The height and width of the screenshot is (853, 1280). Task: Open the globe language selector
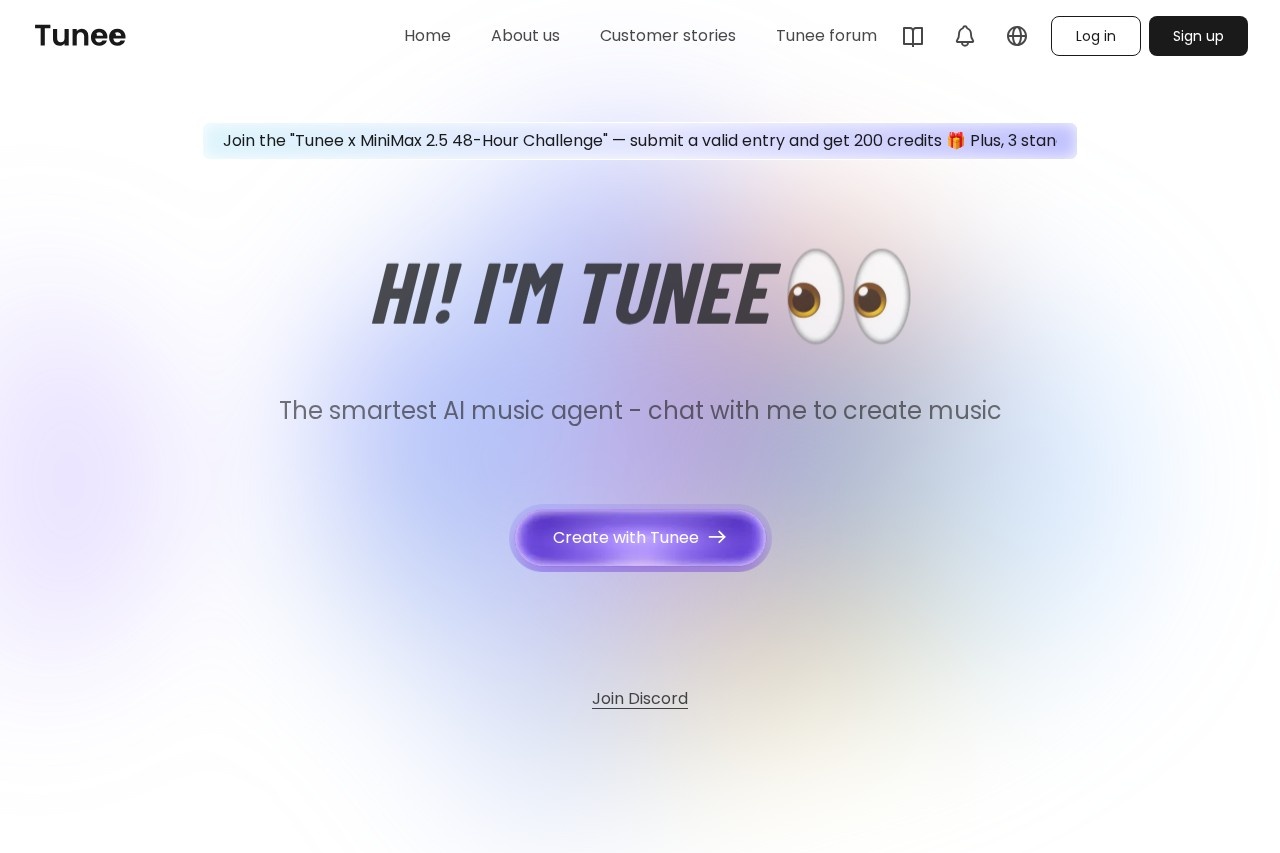[x=1017, y=36]
